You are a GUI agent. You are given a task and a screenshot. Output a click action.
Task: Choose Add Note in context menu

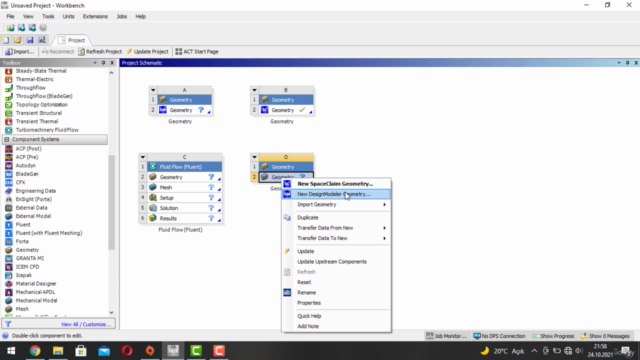336,326
